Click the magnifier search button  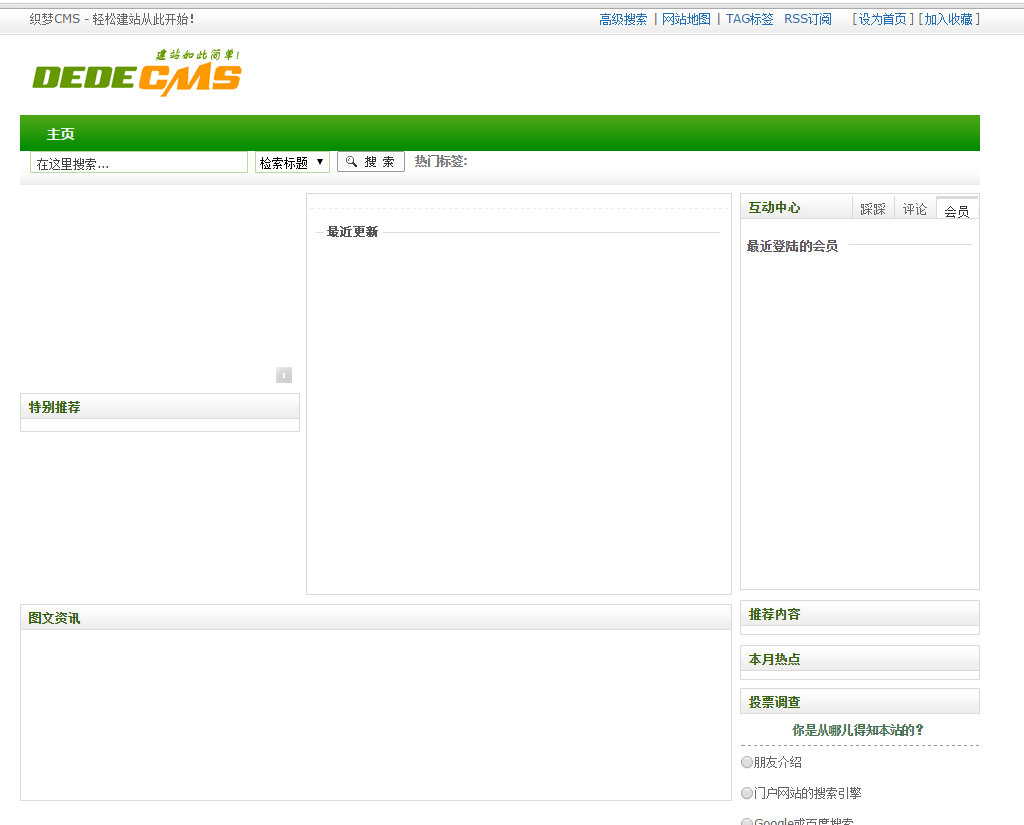coord(371,162)
